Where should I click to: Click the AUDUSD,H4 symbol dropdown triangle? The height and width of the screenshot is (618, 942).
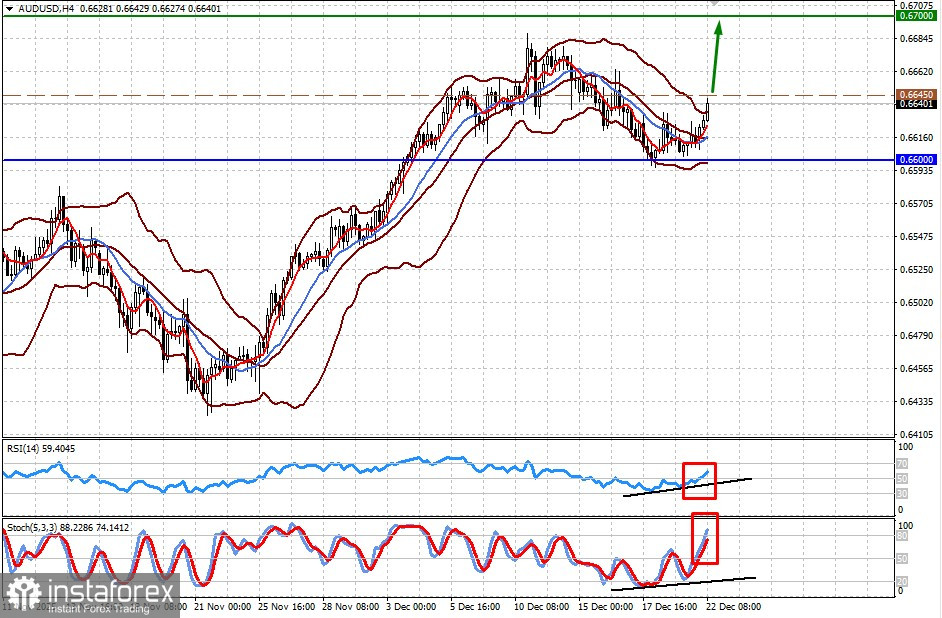(10, 9)
